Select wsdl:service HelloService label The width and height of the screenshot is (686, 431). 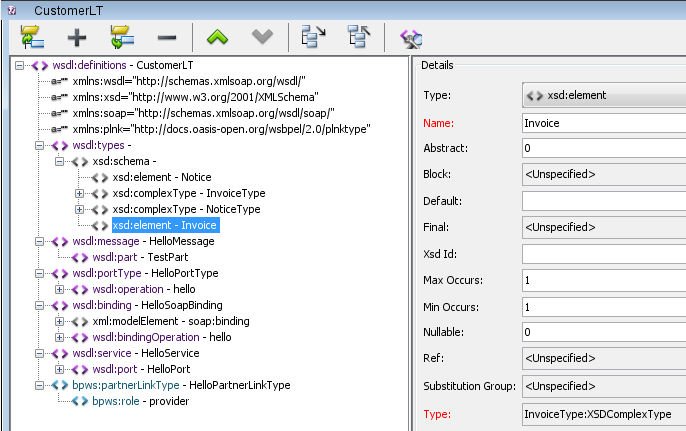pos(136,353)
